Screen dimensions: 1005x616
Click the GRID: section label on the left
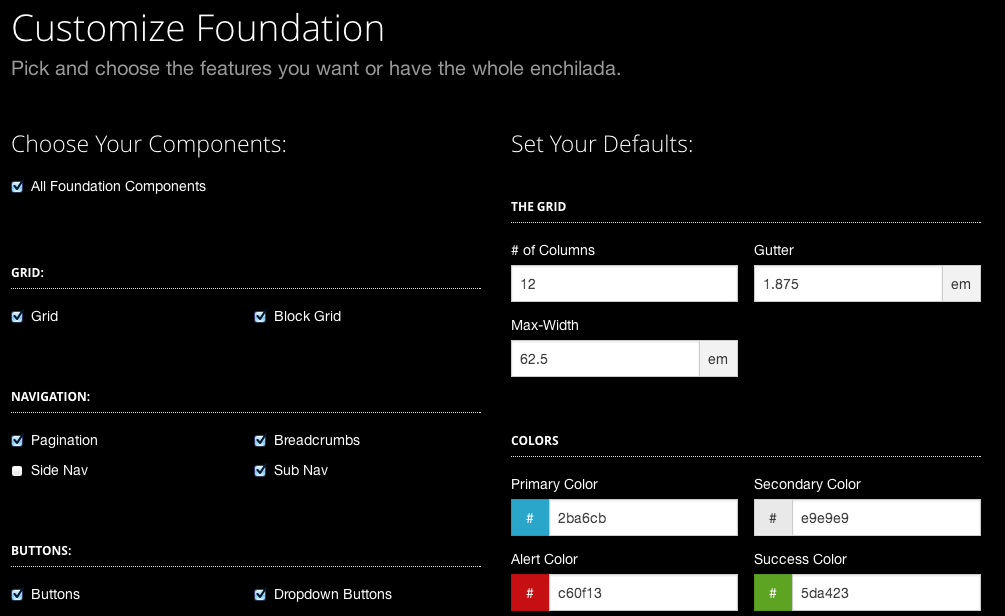tap(28, 272)
